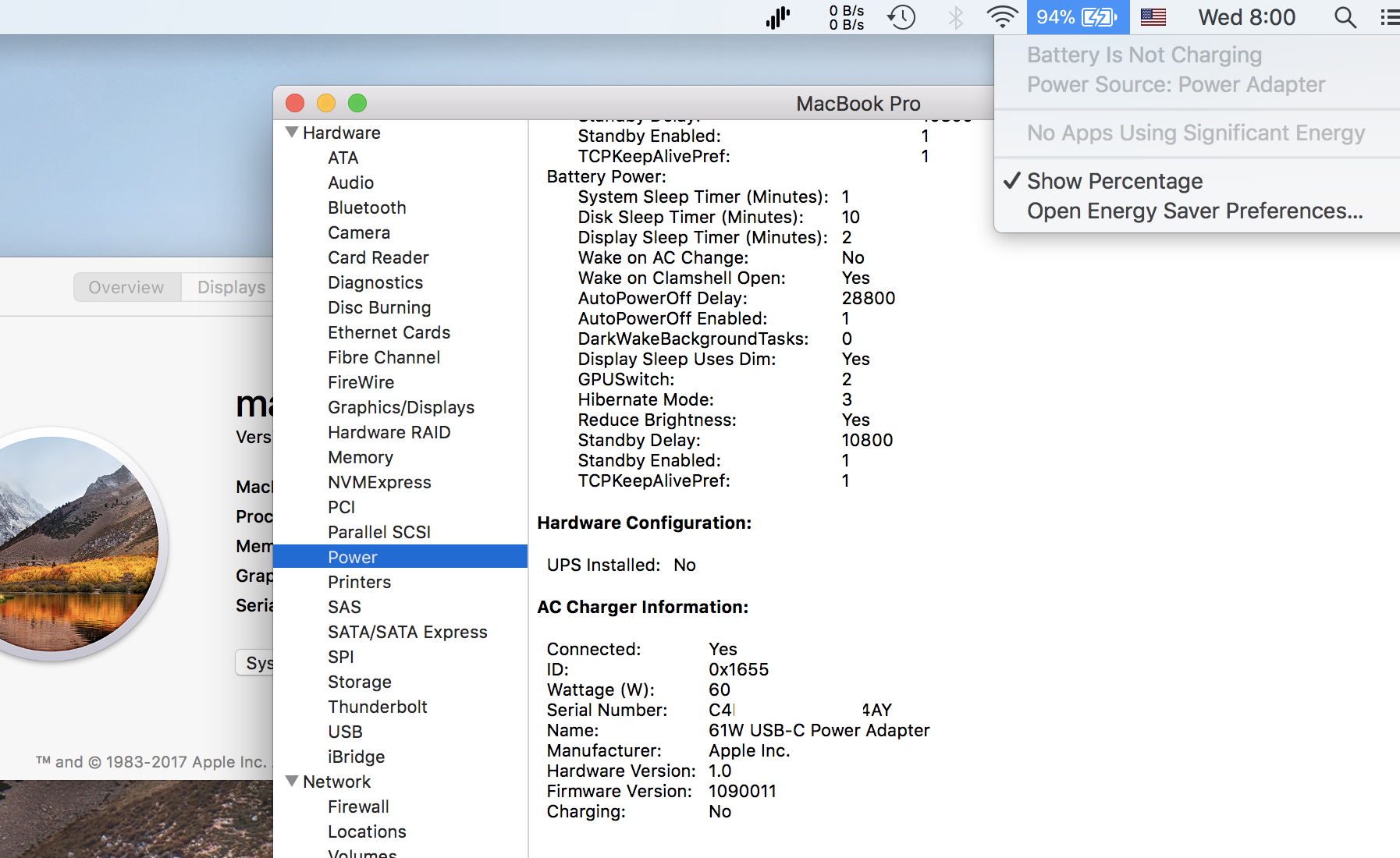This screenshot has height=858, width=1400.
Task: Select Bluetooth in the sidebar list
Action: (x=367, y=207)
